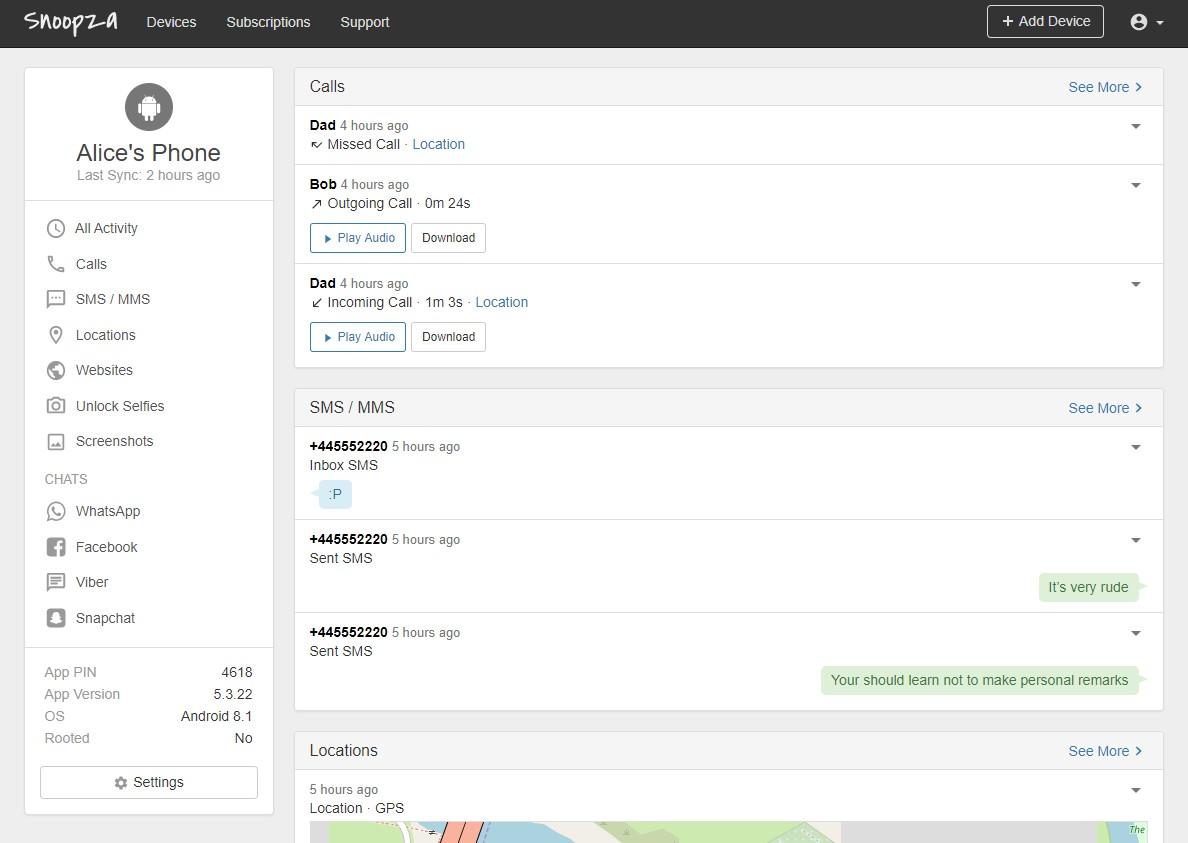Click the incoming call arrow icon for Dad
This screenshot has height=843, width=1188.
coord(317,303)
